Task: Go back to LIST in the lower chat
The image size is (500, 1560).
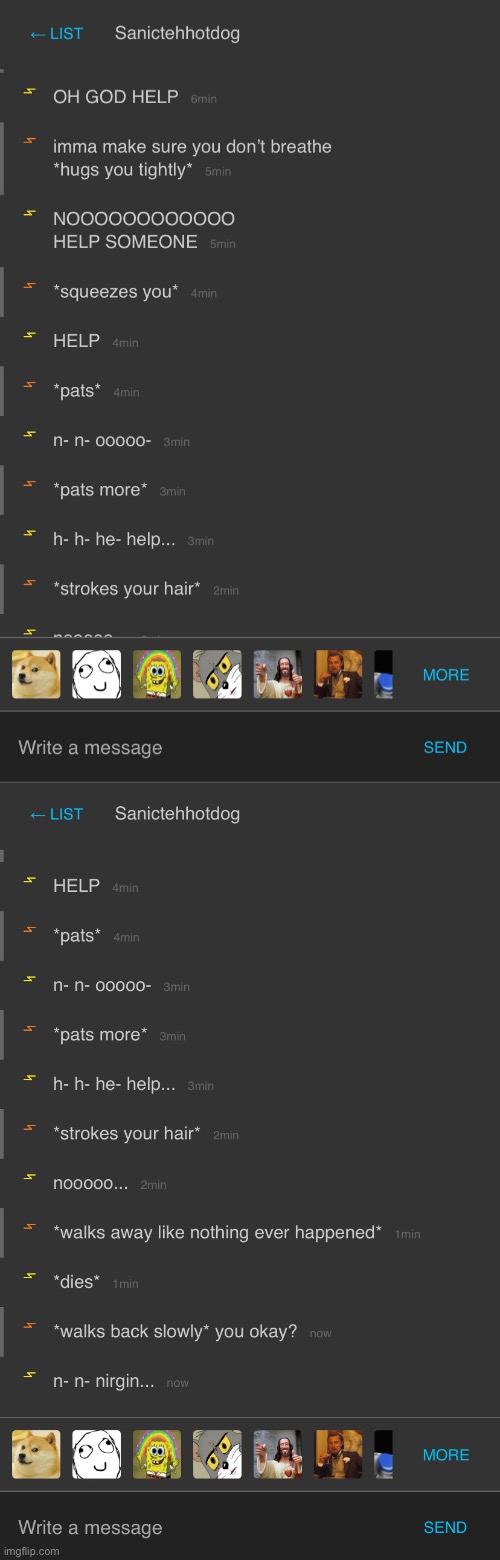Action: 56,814
